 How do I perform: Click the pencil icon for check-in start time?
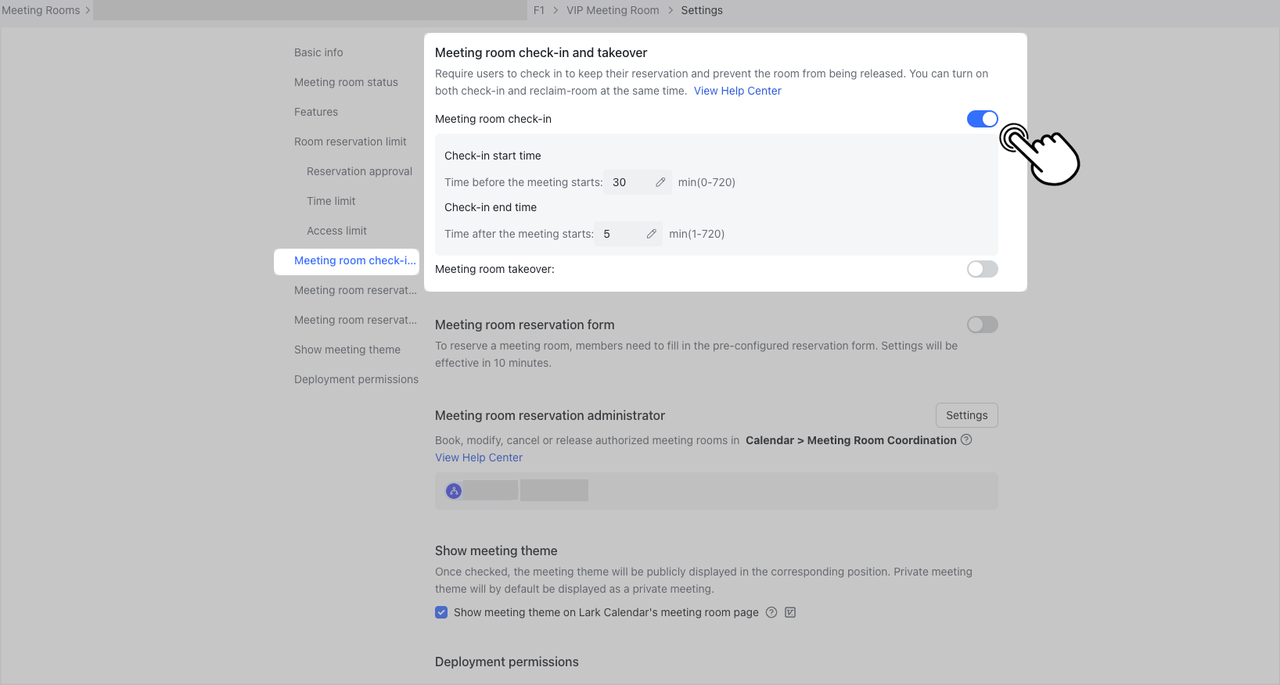[x=660, y=182]
